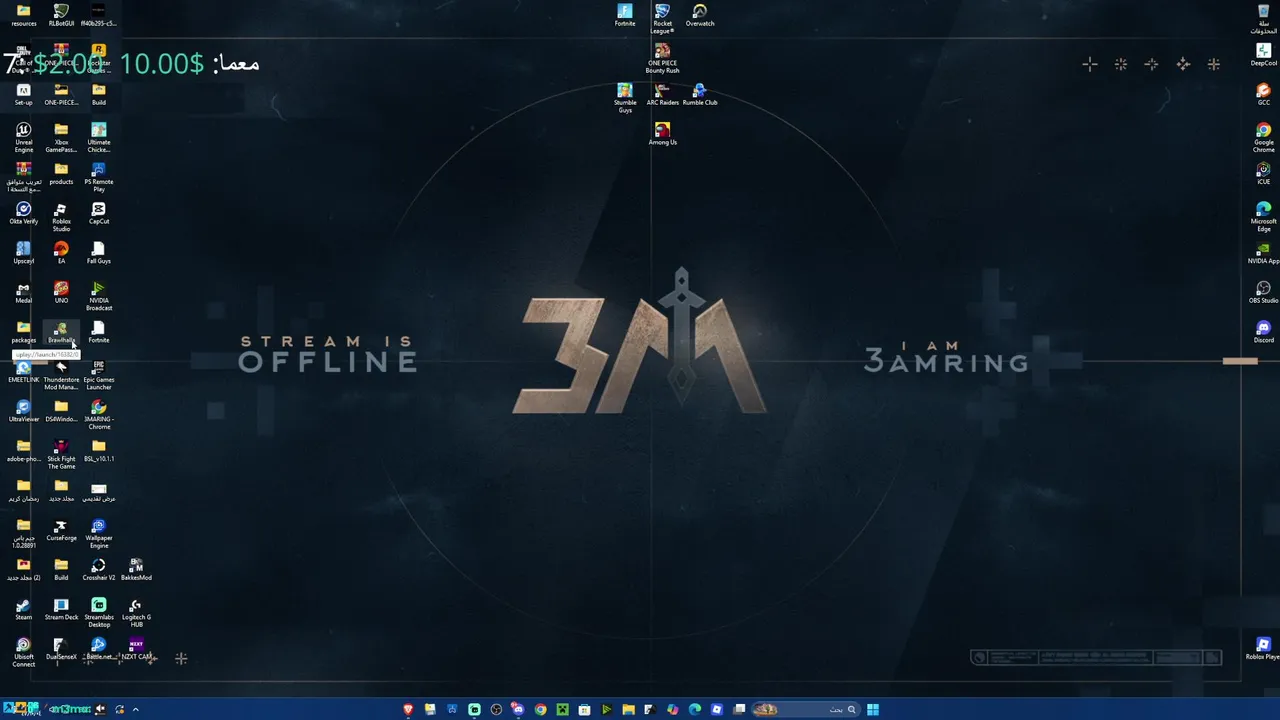Screen dimensions: 1280x720
Task: Open the Recycle Bin icon
Action: (x=1264, y=18)
